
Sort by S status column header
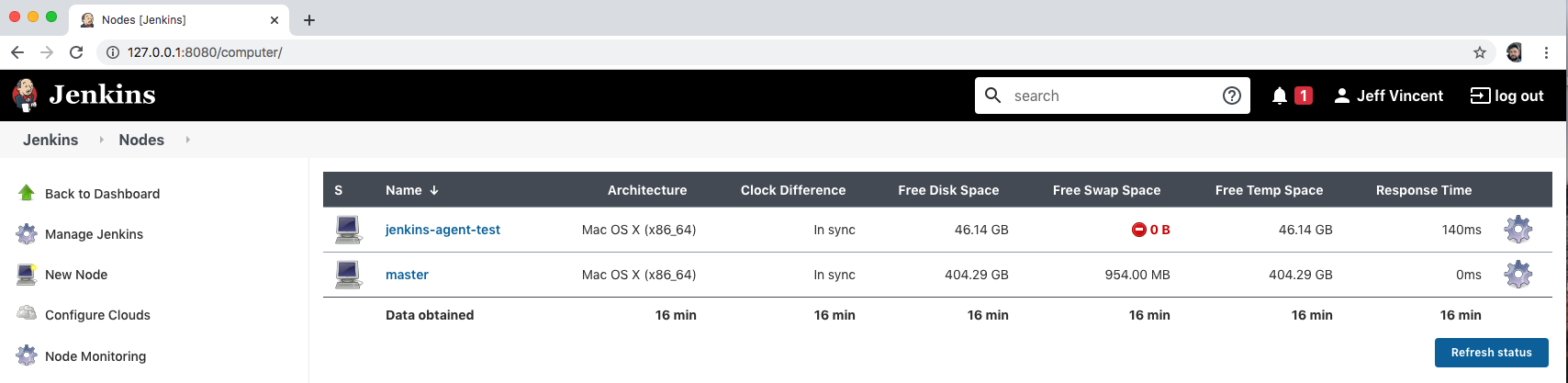pos(339,190)
